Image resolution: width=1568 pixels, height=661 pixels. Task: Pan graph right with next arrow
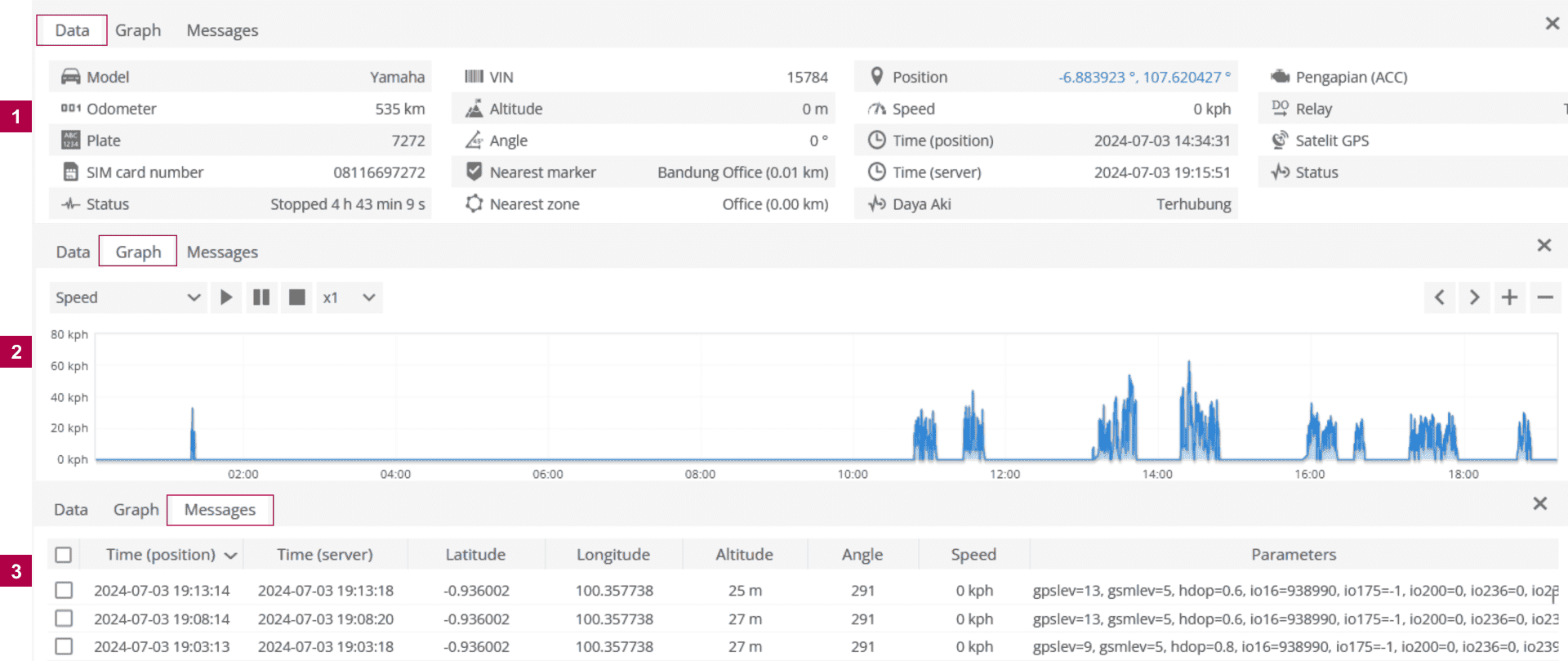[1474, 297]
